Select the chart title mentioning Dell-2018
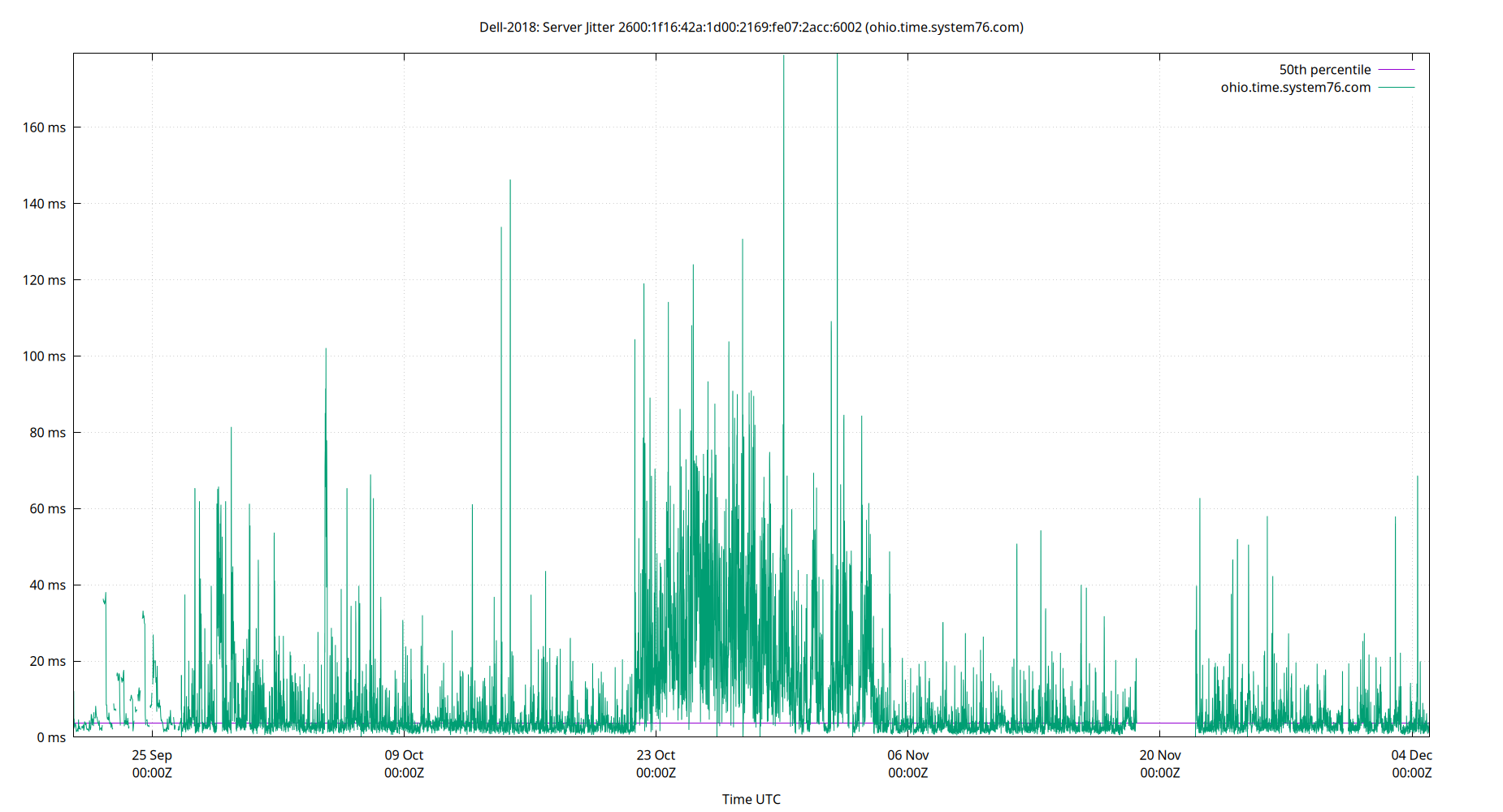This screenshot has height=812, width=1503. click(751, 27)
